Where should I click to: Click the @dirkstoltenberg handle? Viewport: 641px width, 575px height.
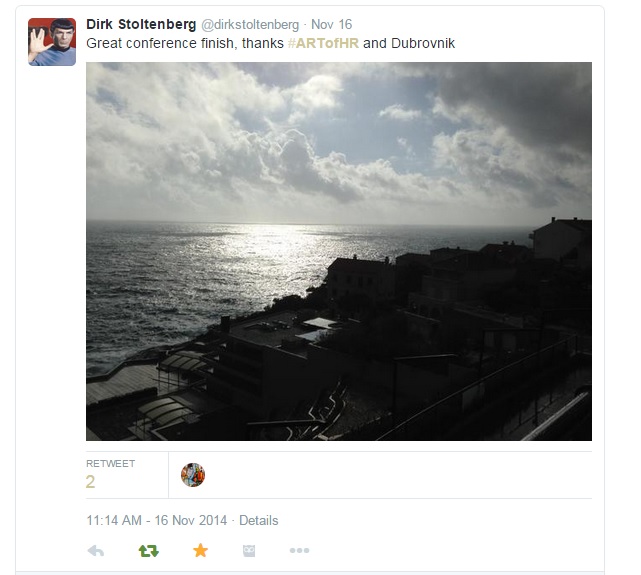coord(250,25)
